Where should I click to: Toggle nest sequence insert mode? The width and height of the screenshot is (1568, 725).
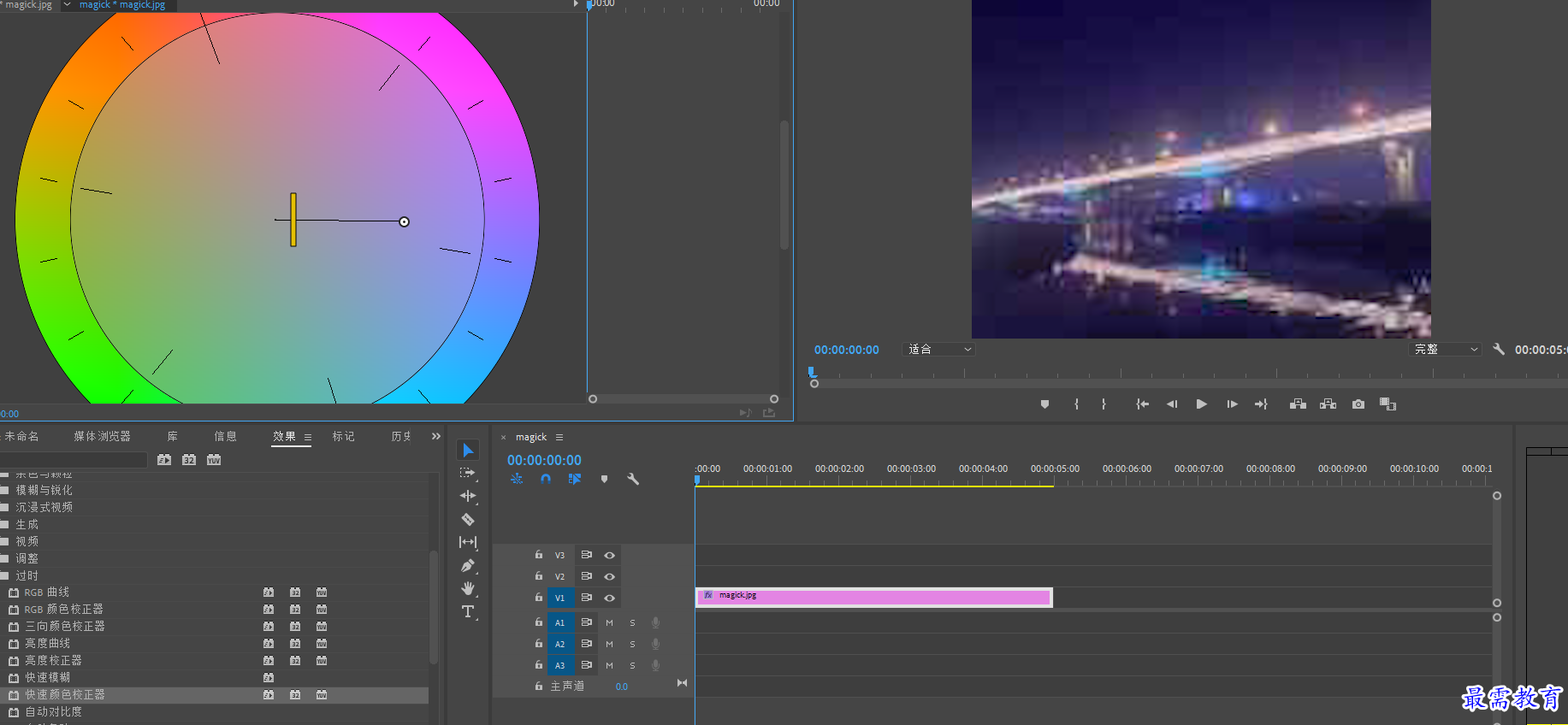(x=517, y=480)
